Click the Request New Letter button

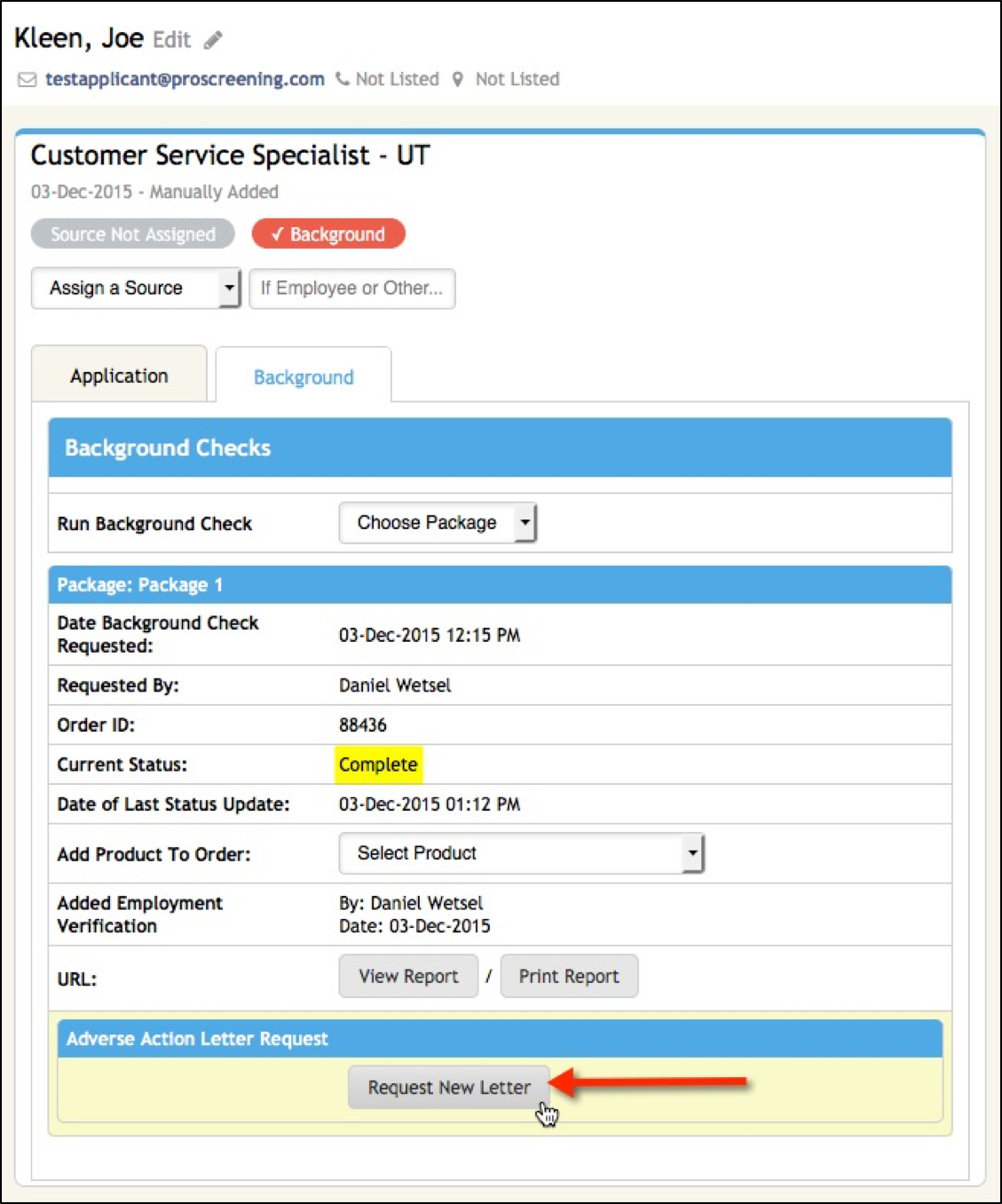coord(449,1088)
